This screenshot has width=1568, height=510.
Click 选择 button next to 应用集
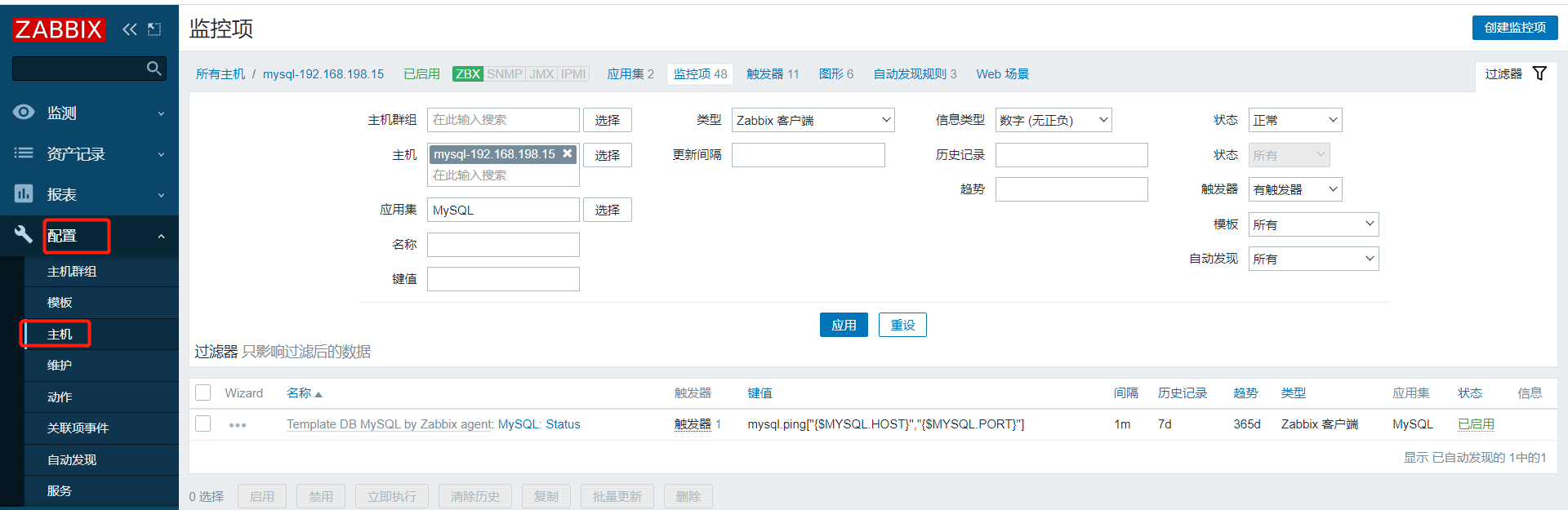(608, 210)
